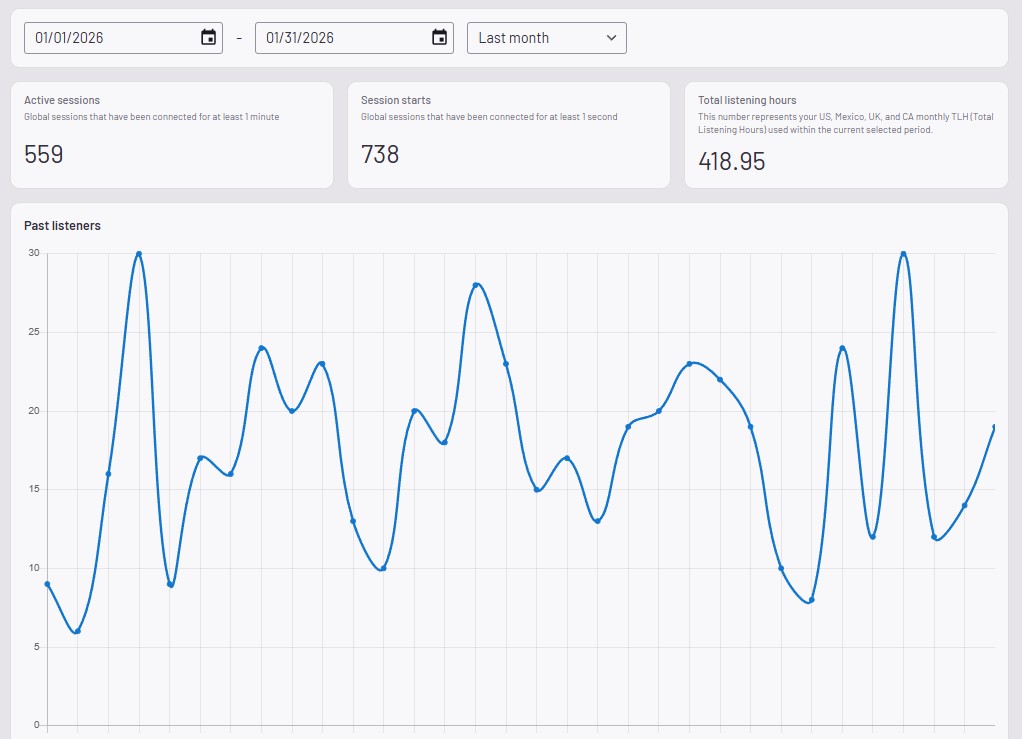Click the chevron arrow beside Last month
This screenshot has height=739, width=1022.
tap(612, 38)
